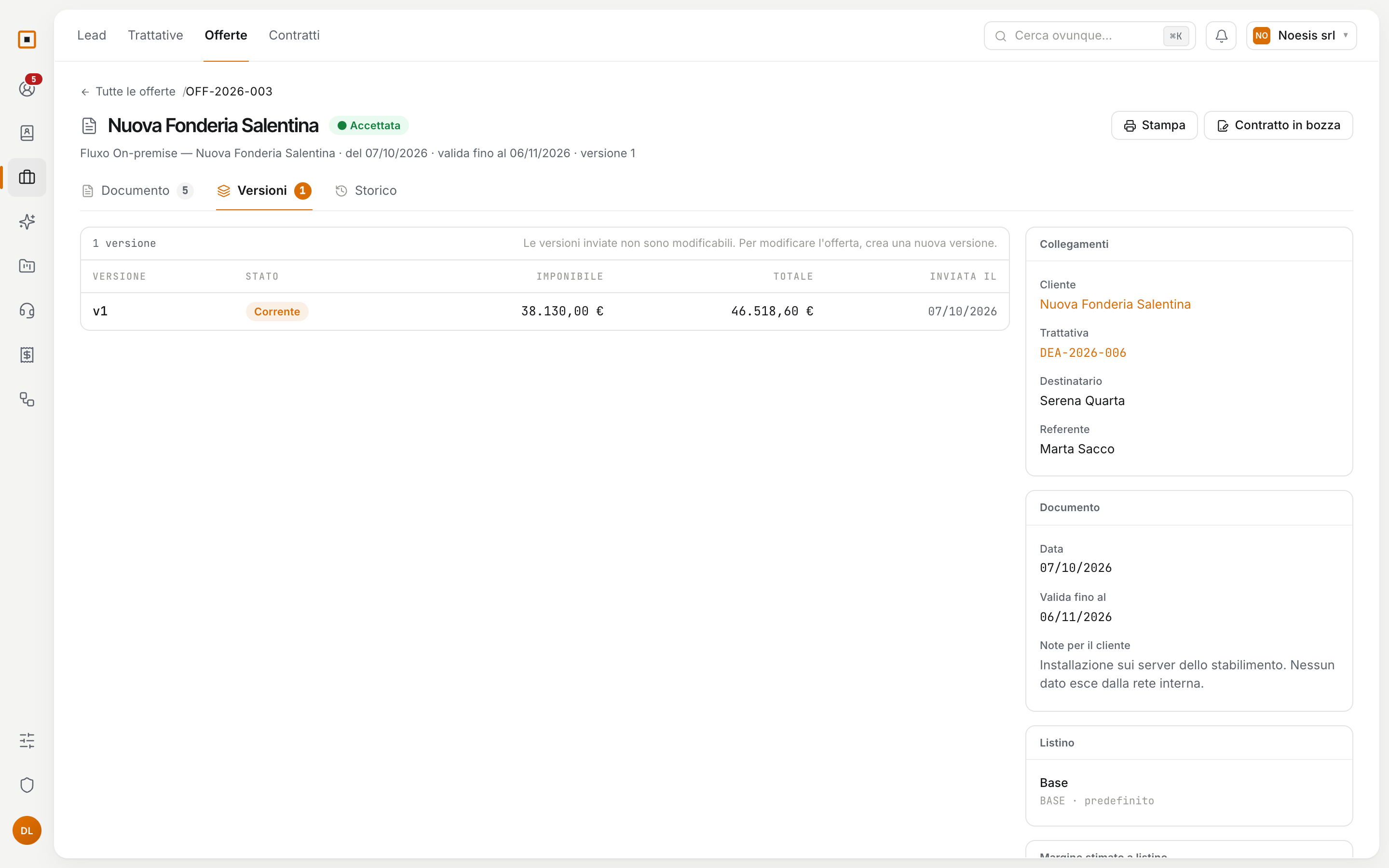Viewport: 1389px width, 868px height.
Task: Open the Noesis srl company dropdown
Action: tap(1301, 36)
